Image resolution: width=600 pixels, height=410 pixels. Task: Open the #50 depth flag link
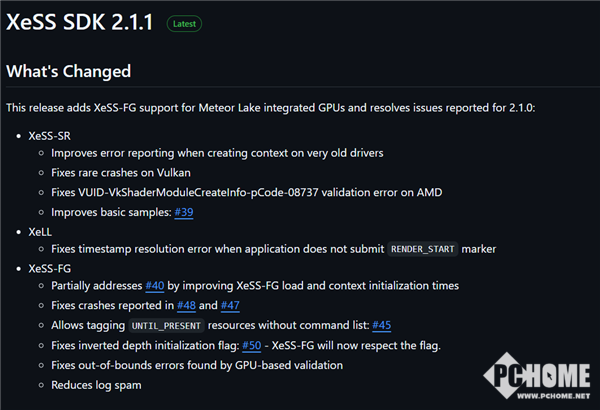click(254, 346)
